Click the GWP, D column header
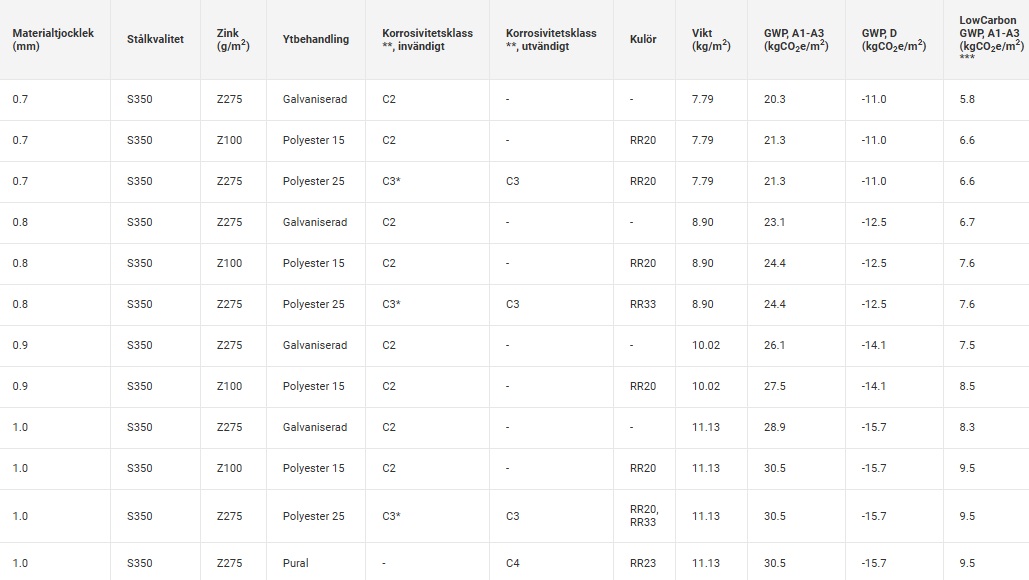 [x=894, y=39]
